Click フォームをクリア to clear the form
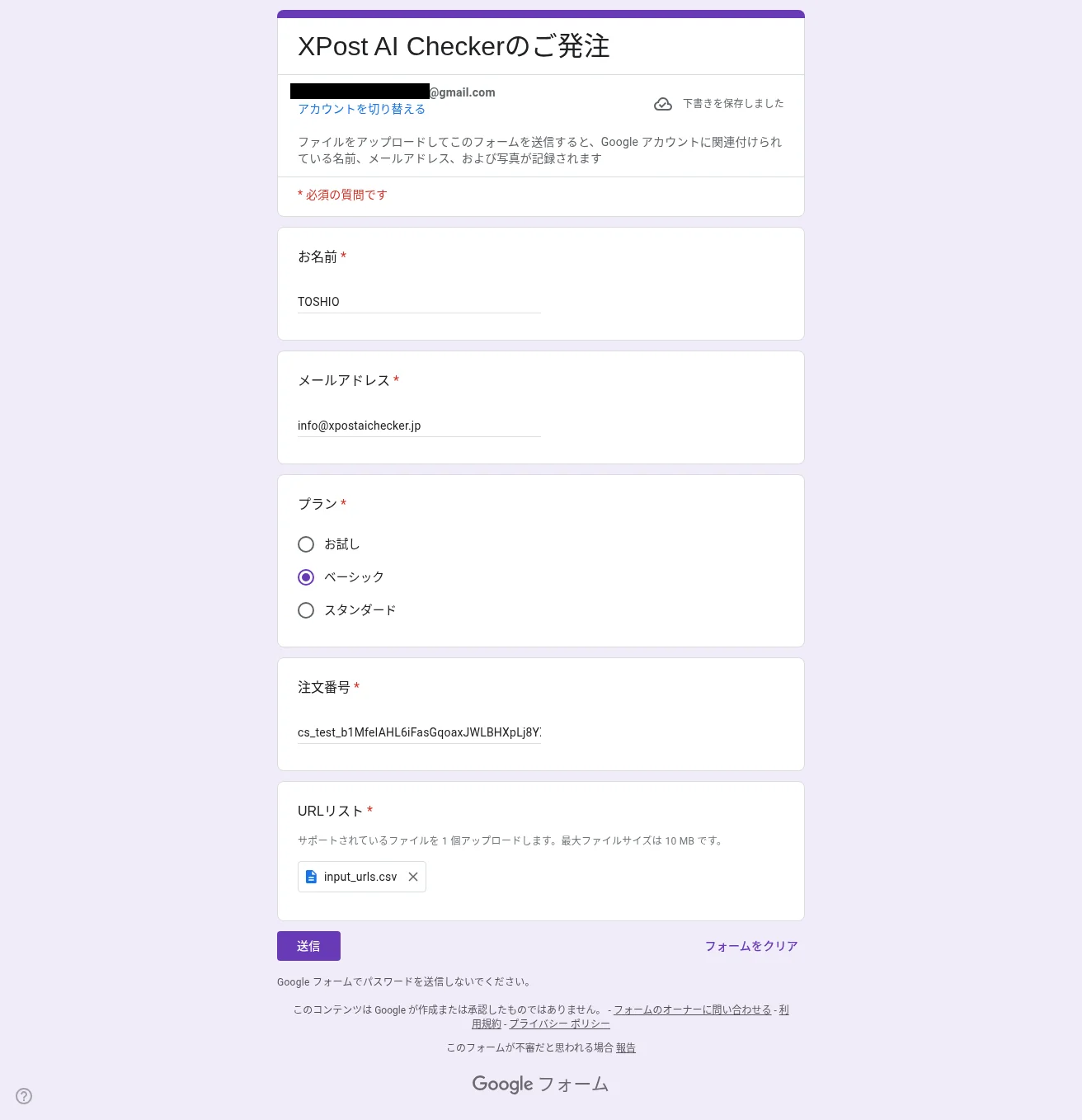 coord(751,946)
